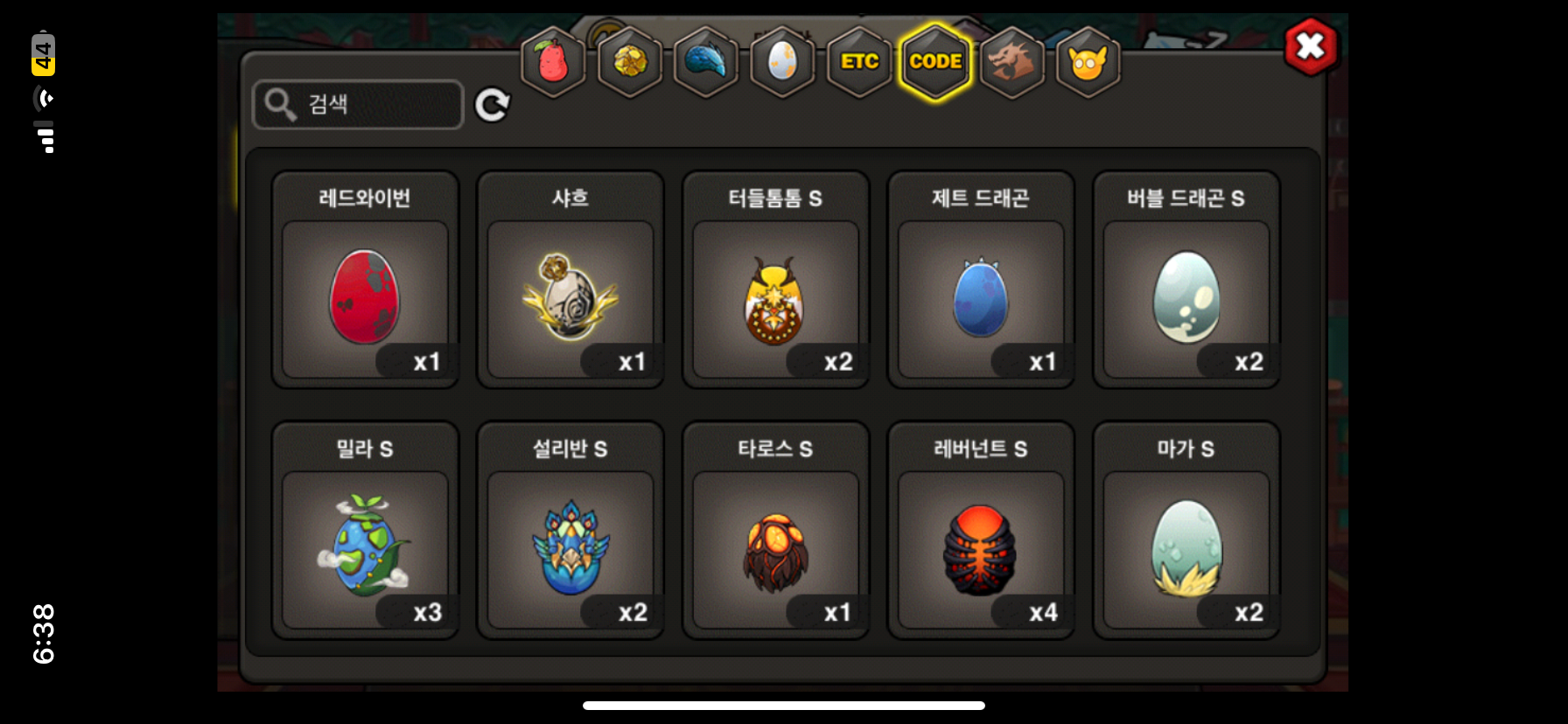1568x724 pixels.
Task: Click the refresh arrow beside search
Action: point(493,105)
